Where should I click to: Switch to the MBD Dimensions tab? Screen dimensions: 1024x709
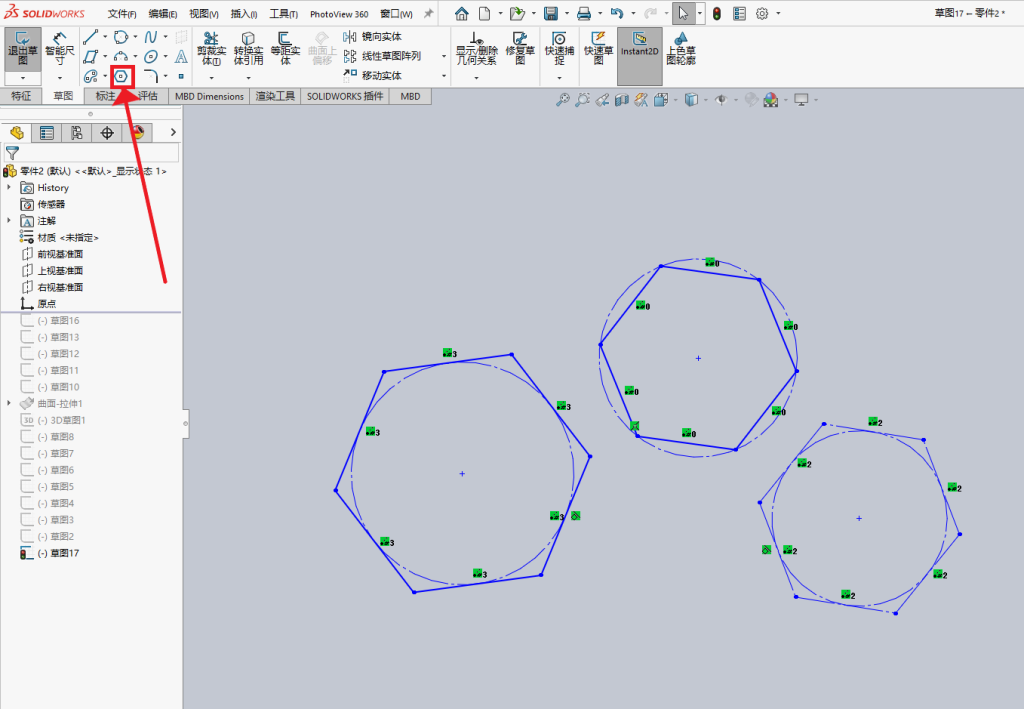pyautogui.click(x=209, y=96)
